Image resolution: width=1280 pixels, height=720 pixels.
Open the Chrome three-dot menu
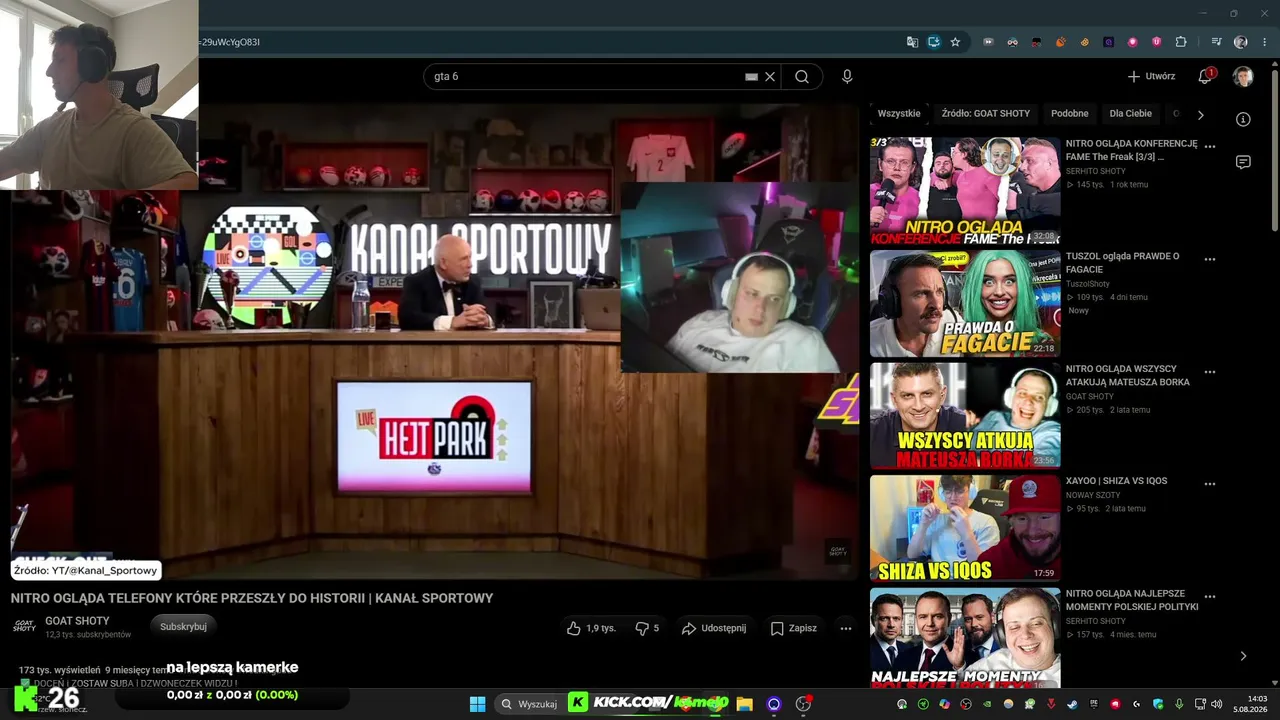tap(1265, 42)
